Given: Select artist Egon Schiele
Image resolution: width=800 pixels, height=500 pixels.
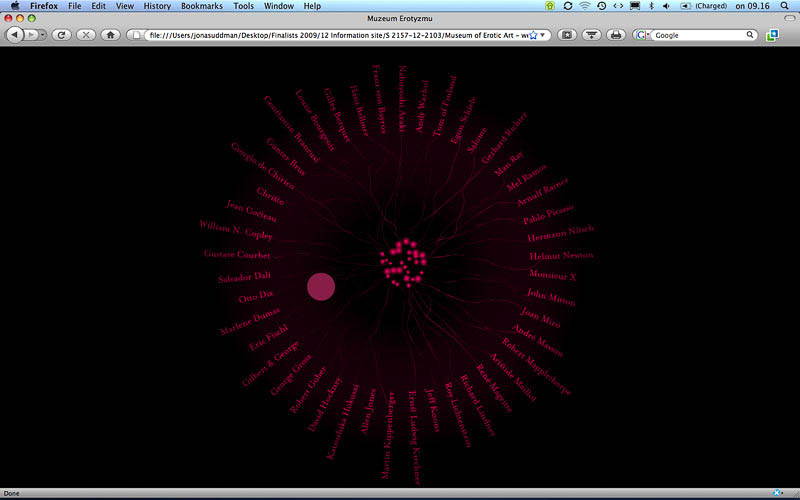Looking at the screenshot, I should click(463, 120).
